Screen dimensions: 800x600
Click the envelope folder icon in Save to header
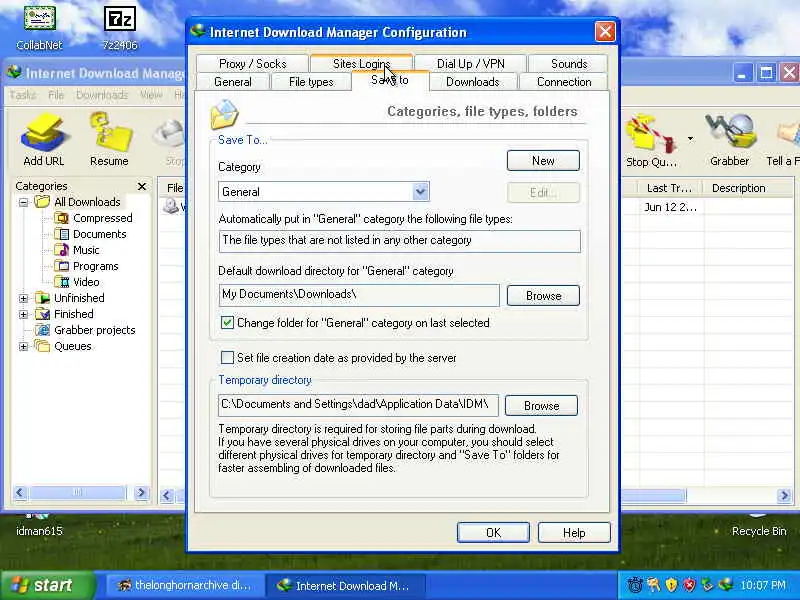point(224,114)
